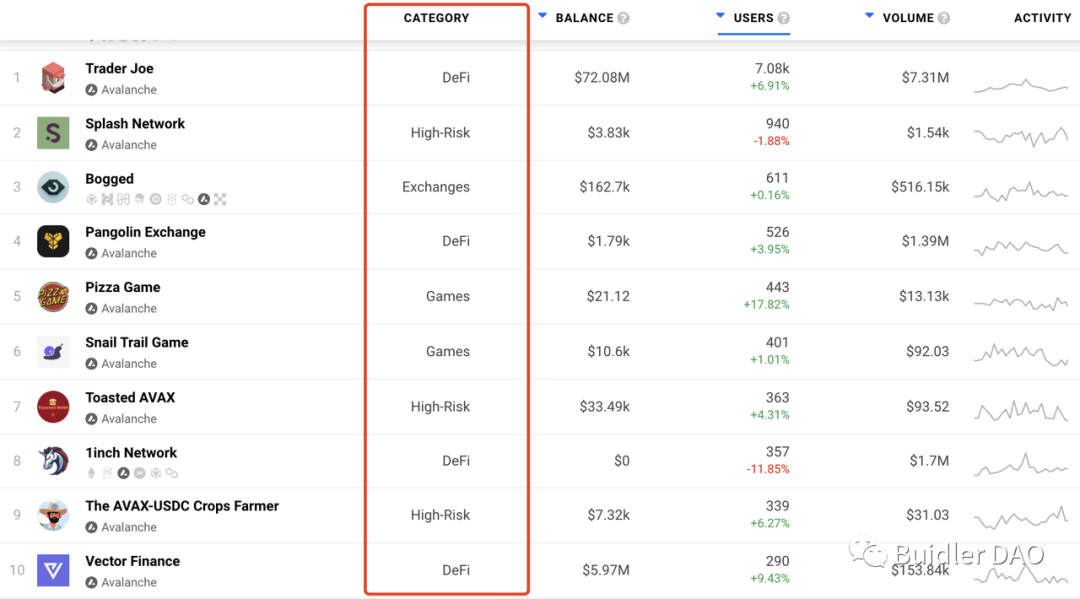Open the Snail Trail Game logo icon
The height and width of the screenshot is (599, 1080).
point(53,351)
